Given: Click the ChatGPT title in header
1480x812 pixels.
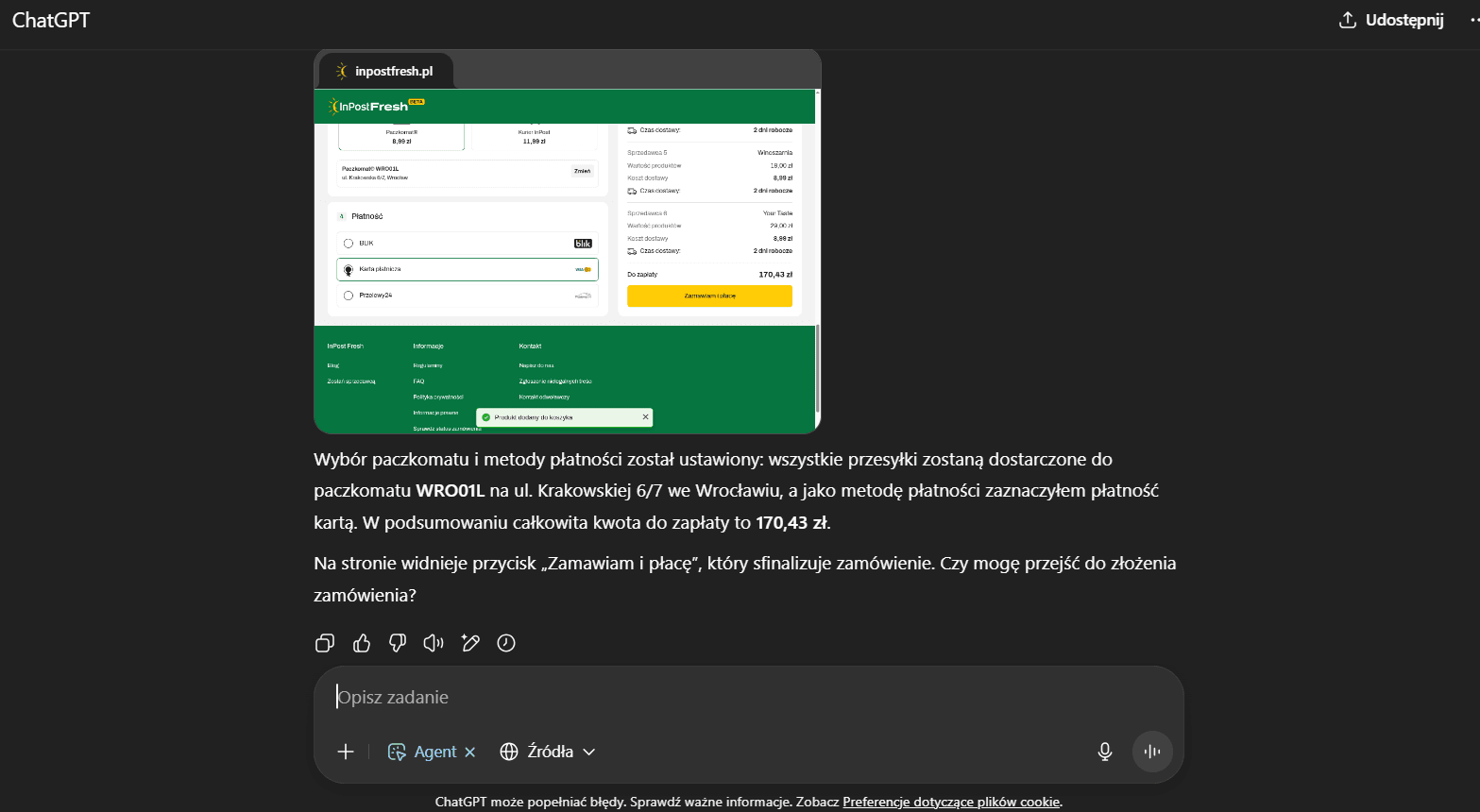Looking at the screenshot, I should tap(51, 20).
